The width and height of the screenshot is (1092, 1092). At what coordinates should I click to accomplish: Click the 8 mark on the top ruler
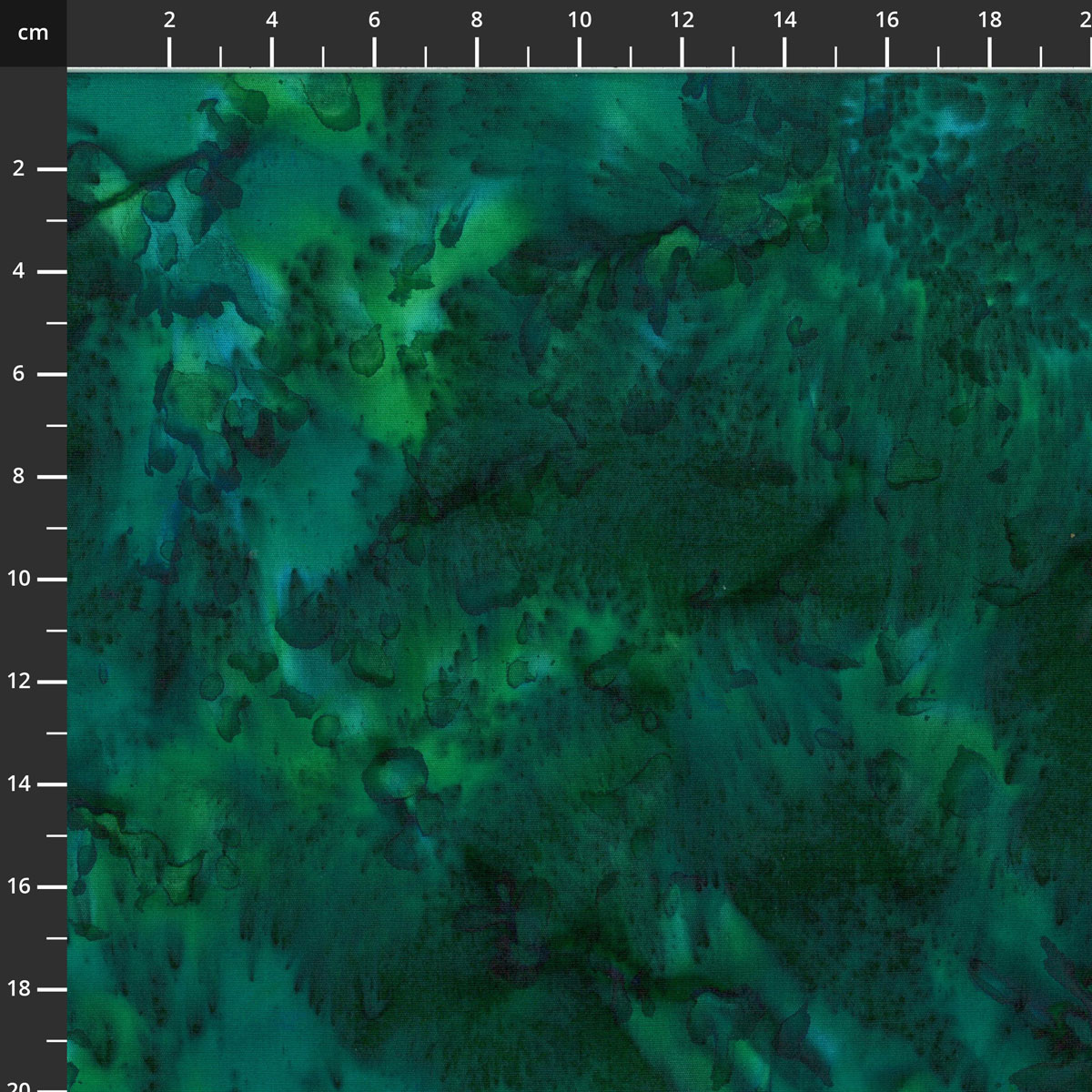(x=477, y=21)
